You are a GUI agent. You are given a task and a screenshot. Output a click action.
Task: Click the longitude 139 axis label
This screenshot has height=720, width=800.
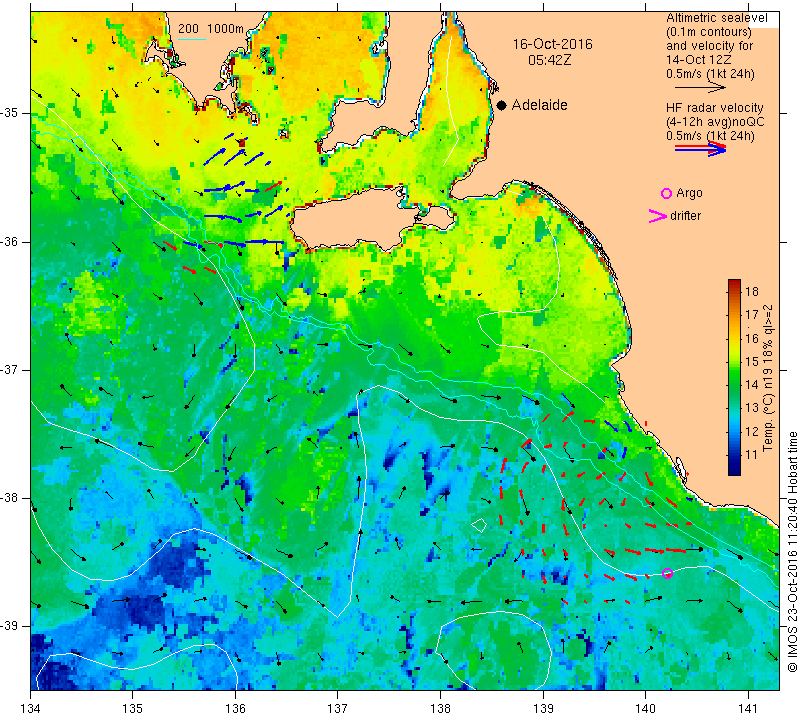543,708
